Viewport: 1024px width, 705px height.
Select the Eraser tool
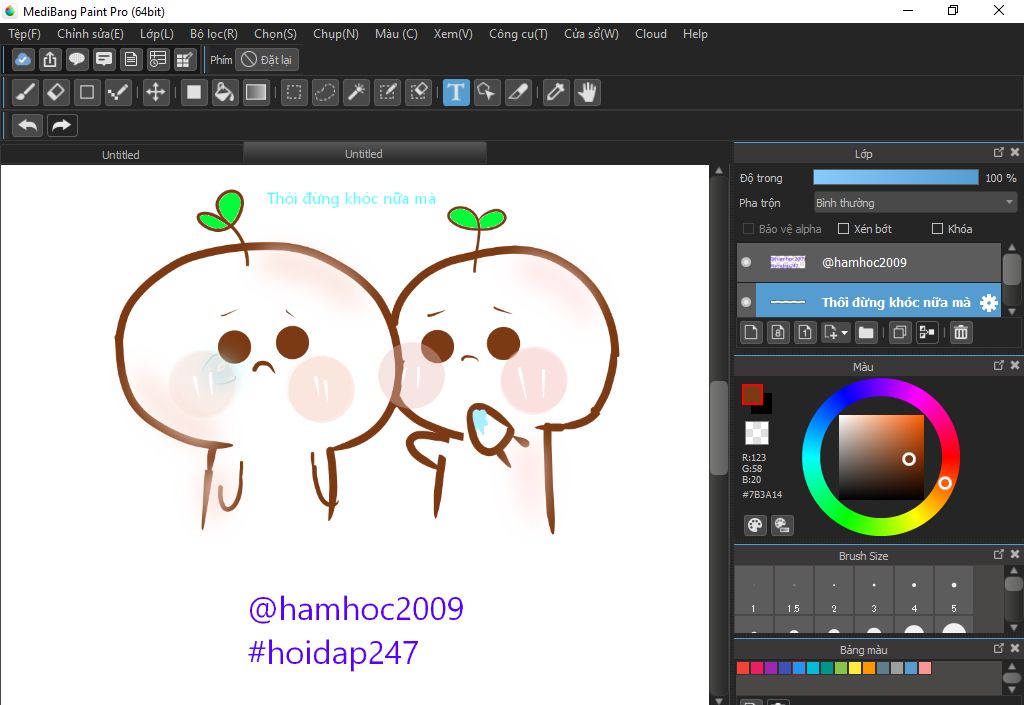[56, 93]
